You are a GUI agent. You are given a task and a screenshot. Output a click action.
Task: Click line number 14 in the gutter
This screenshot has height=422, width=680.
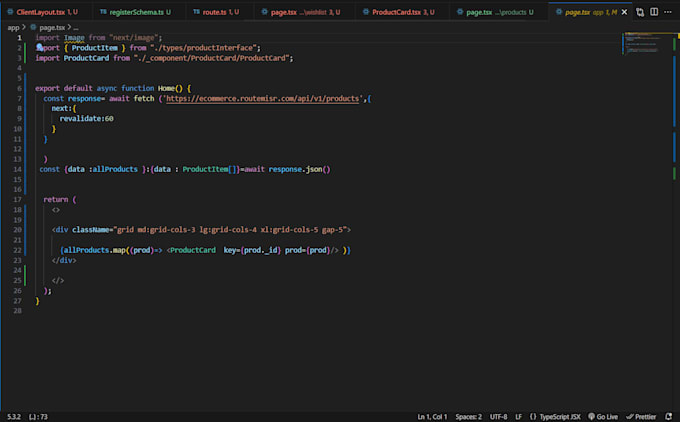pyautogui.click(x=17, y=169)
